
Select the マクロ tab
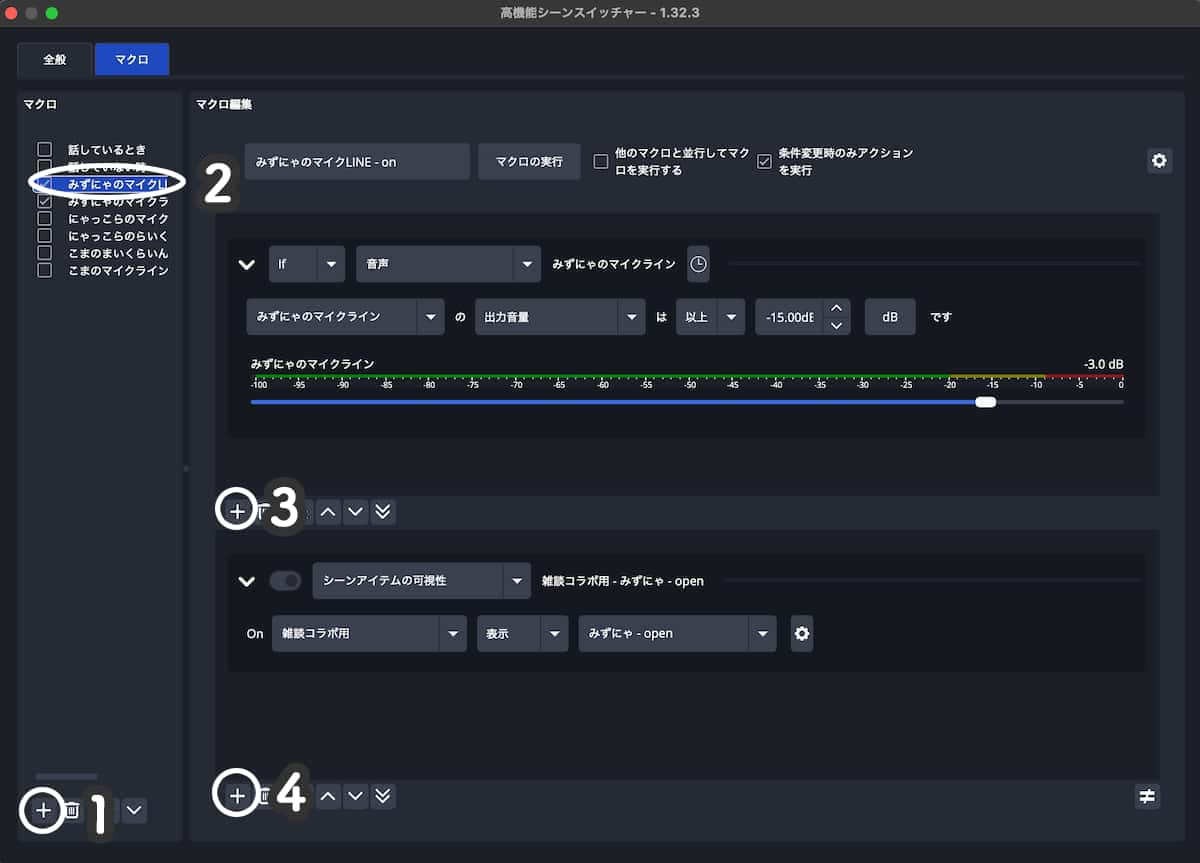[132, 60]
